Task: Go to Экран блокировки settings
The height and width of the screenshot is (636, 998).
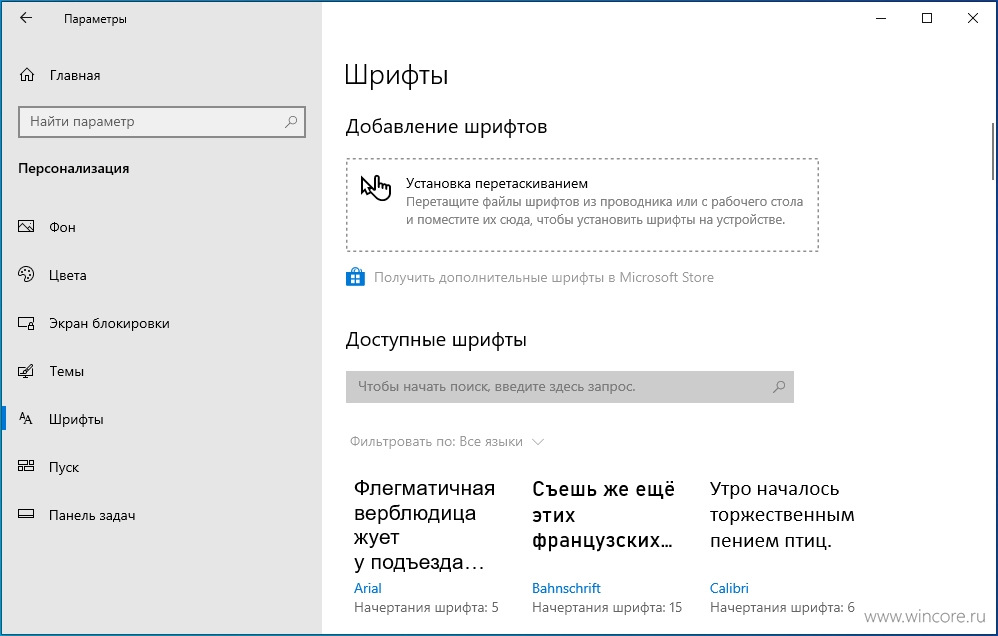Action: pyautogui.click(x=109, y=323)
